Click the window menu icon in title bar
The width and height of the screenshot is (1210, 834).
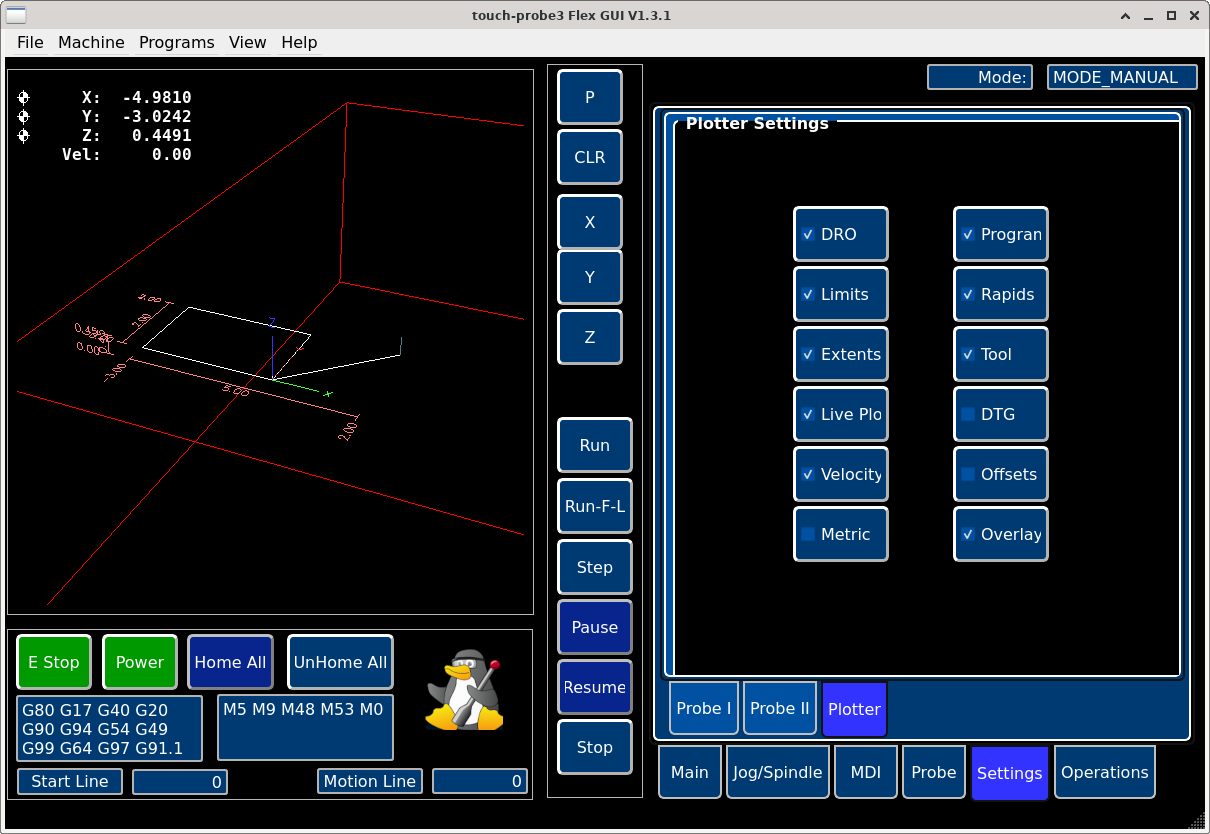coord(17,15)
